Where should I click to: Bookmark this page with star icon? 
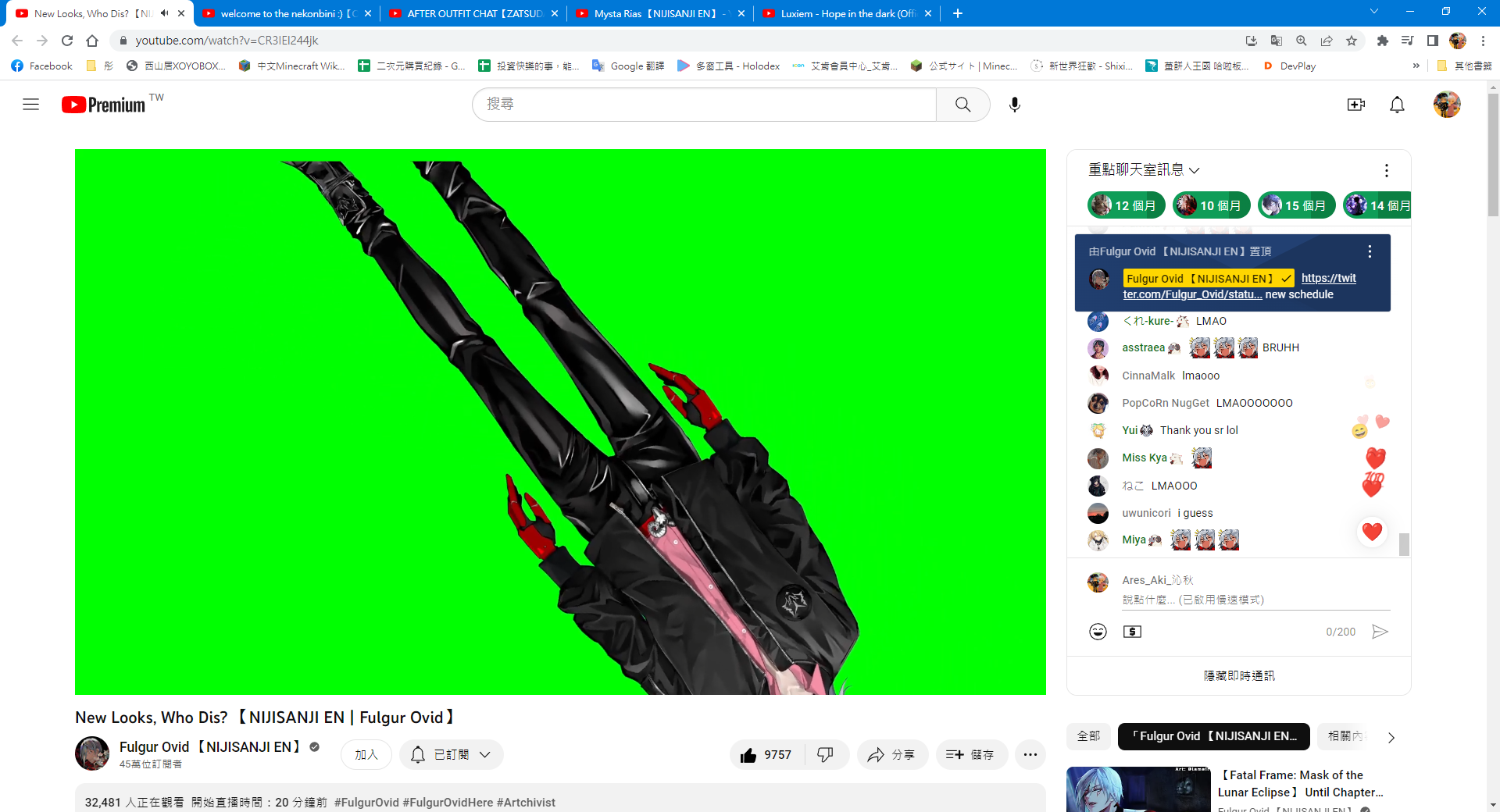pyautogui.click(x=1352, y=41)
